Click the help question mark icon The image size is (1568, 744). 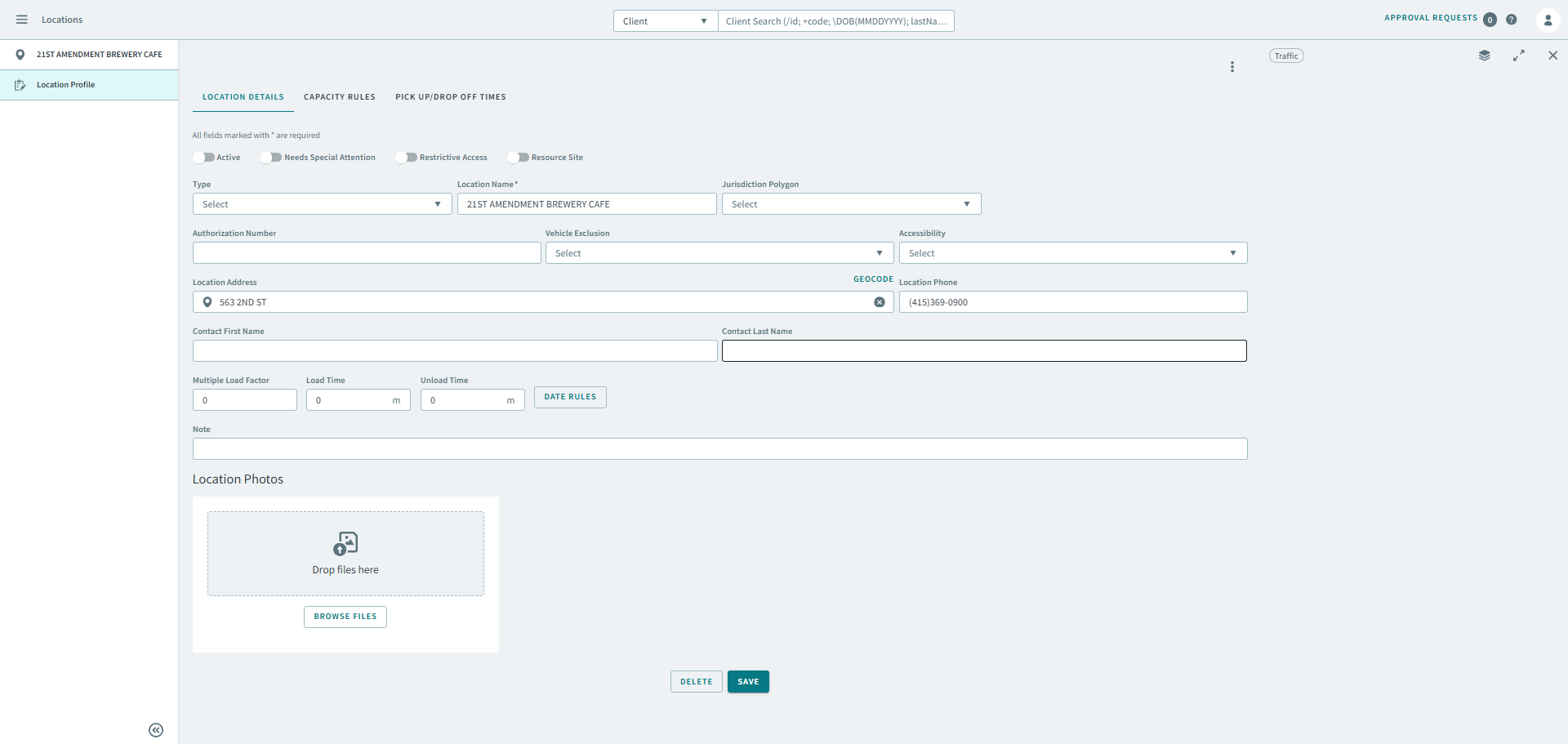click(1512, 20)
